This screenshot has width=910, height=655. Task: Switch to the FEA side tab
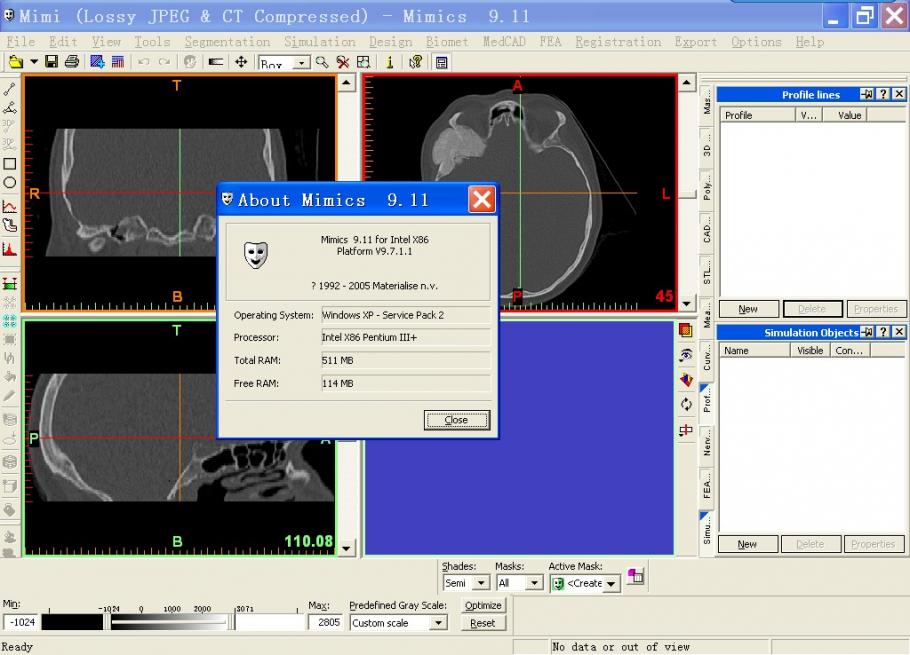click(706, 488)
